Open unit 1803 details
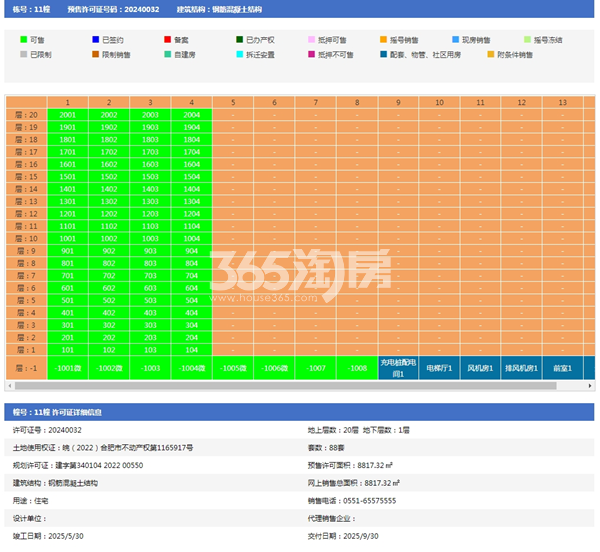Viewport: 600px width, 552px height. click(x=150, y=140)
